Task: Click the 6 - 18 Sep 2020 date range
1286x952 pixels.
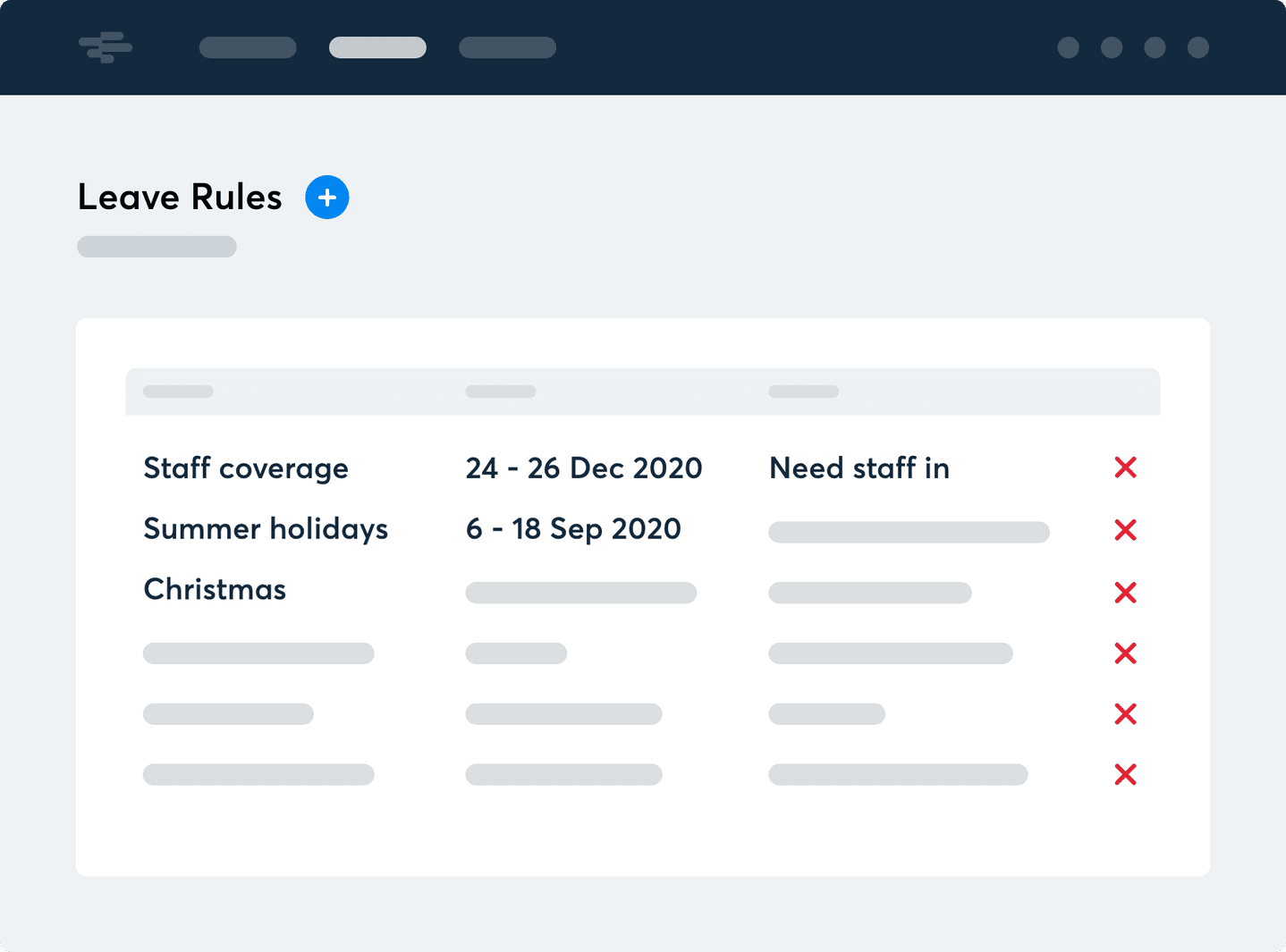Action: pyautogui.click(x=573, y=529)
